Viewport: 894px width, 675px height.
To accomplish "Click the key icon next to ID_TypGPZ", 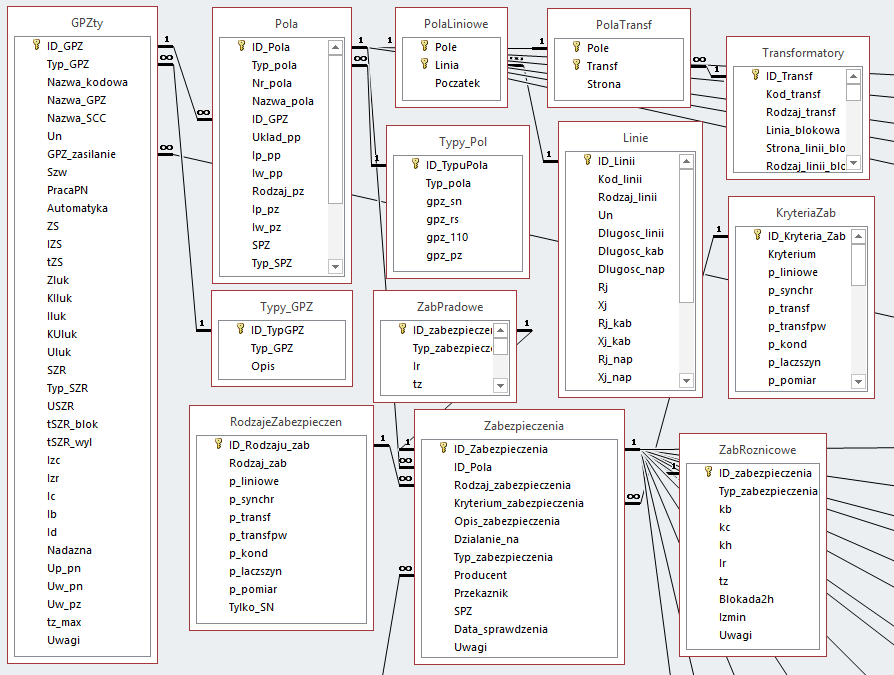I will click(241, 329).
